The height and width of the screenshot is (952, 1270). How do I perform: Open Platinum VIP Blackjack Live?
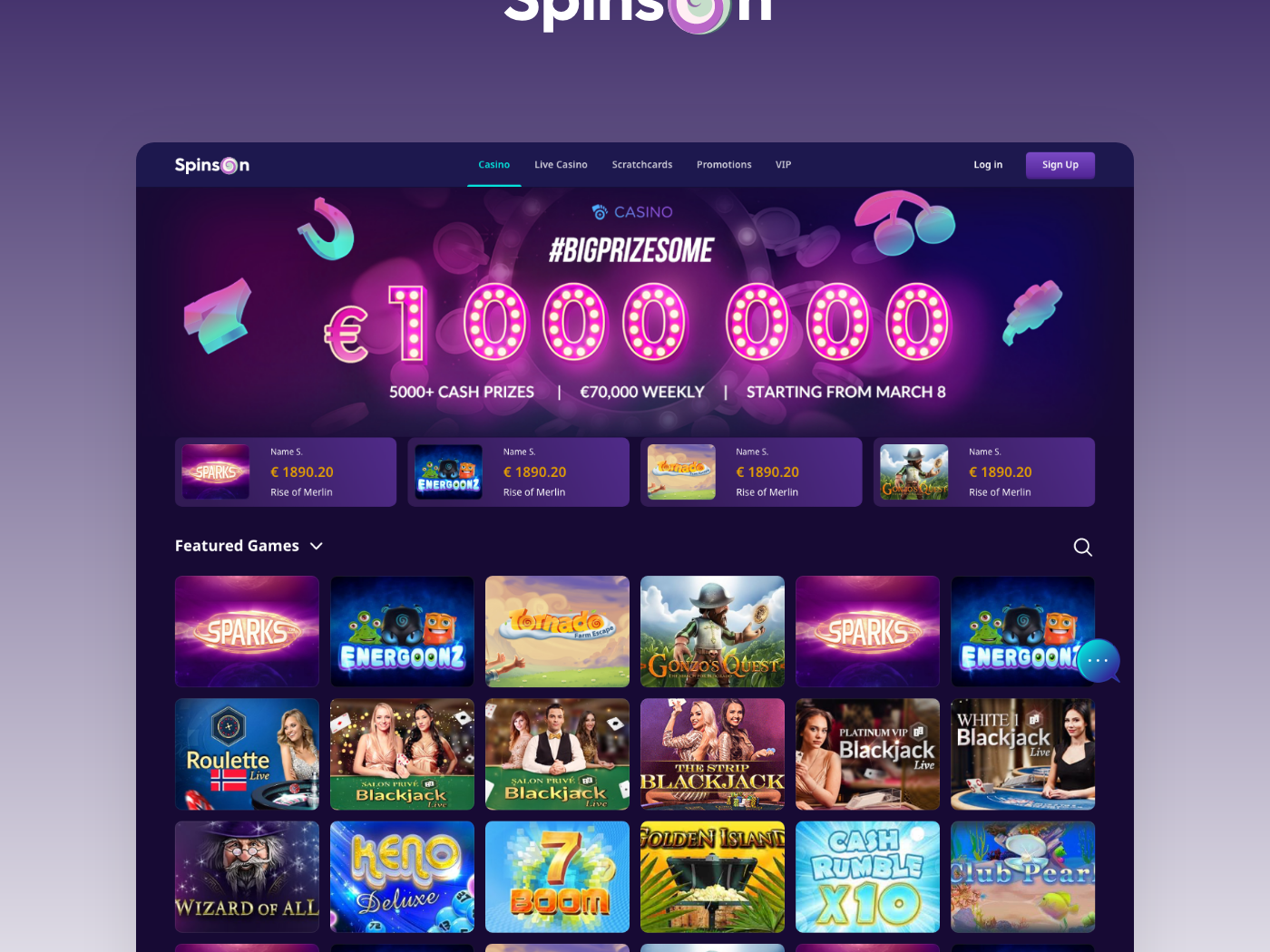tap(867, 754)
